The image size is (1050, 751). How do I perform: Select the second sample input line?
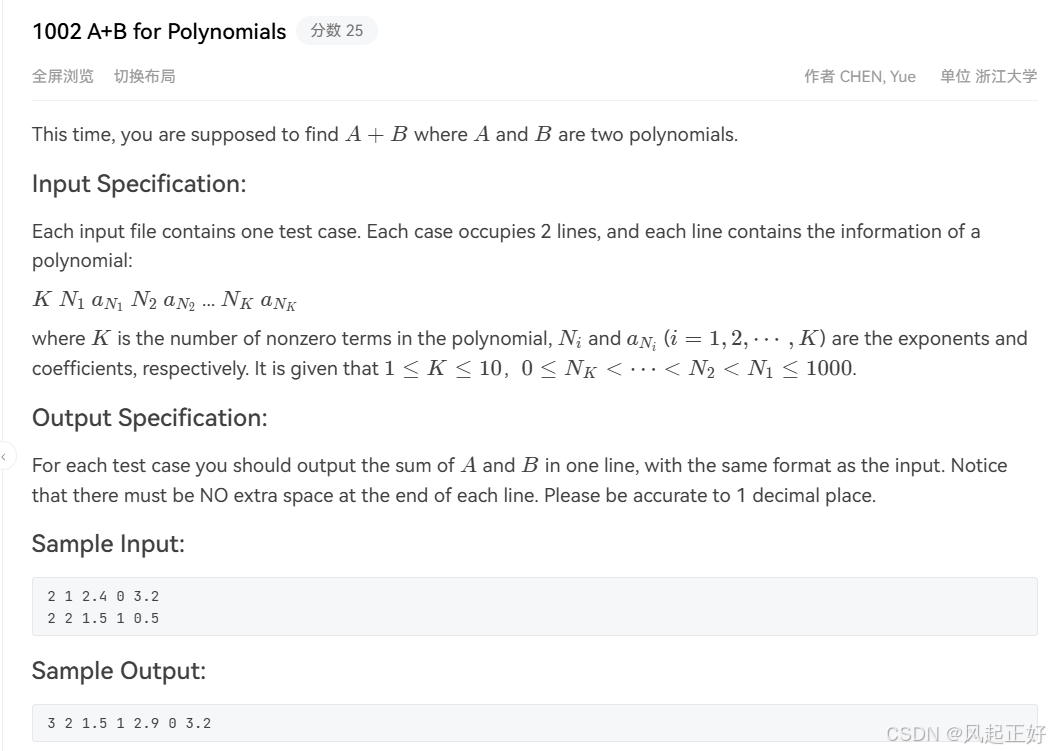103,618
